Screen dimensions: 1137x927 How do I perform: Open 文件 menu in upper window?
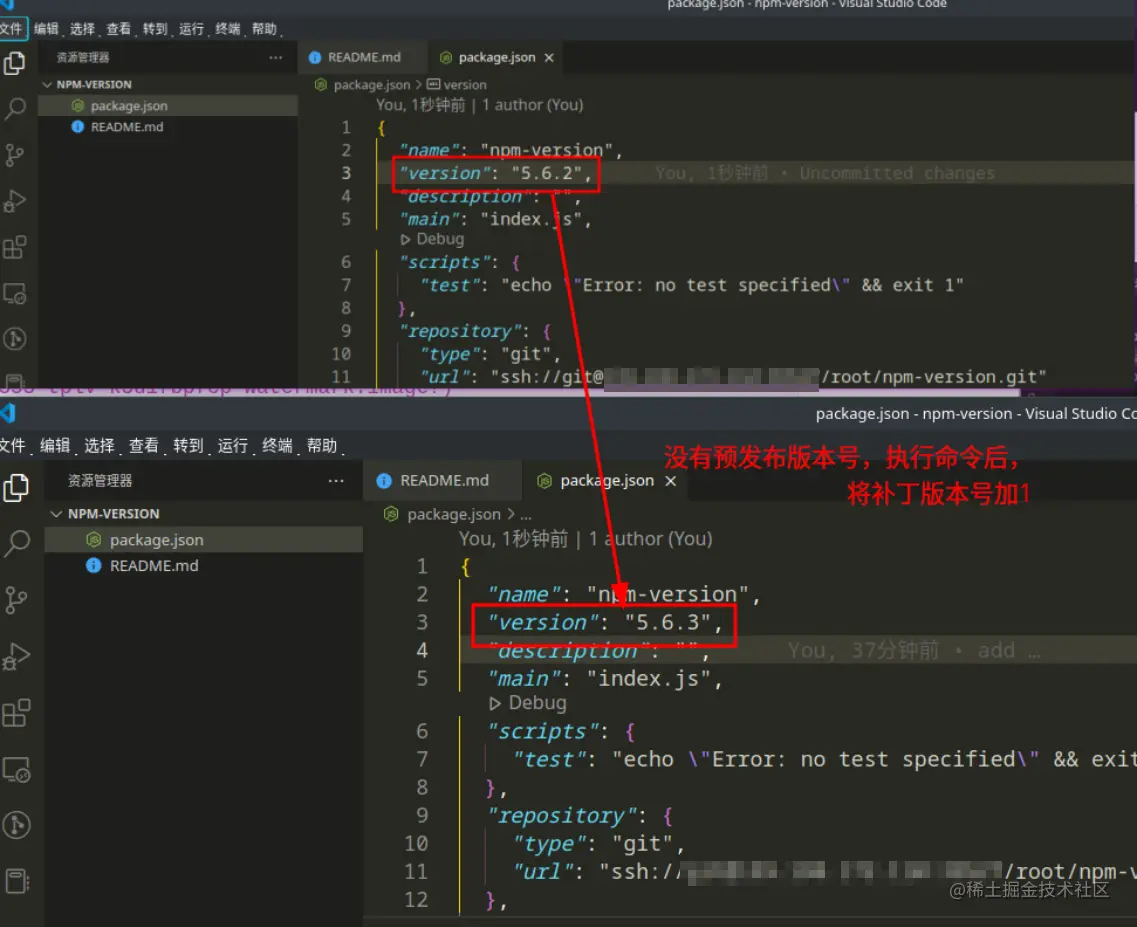12,28
